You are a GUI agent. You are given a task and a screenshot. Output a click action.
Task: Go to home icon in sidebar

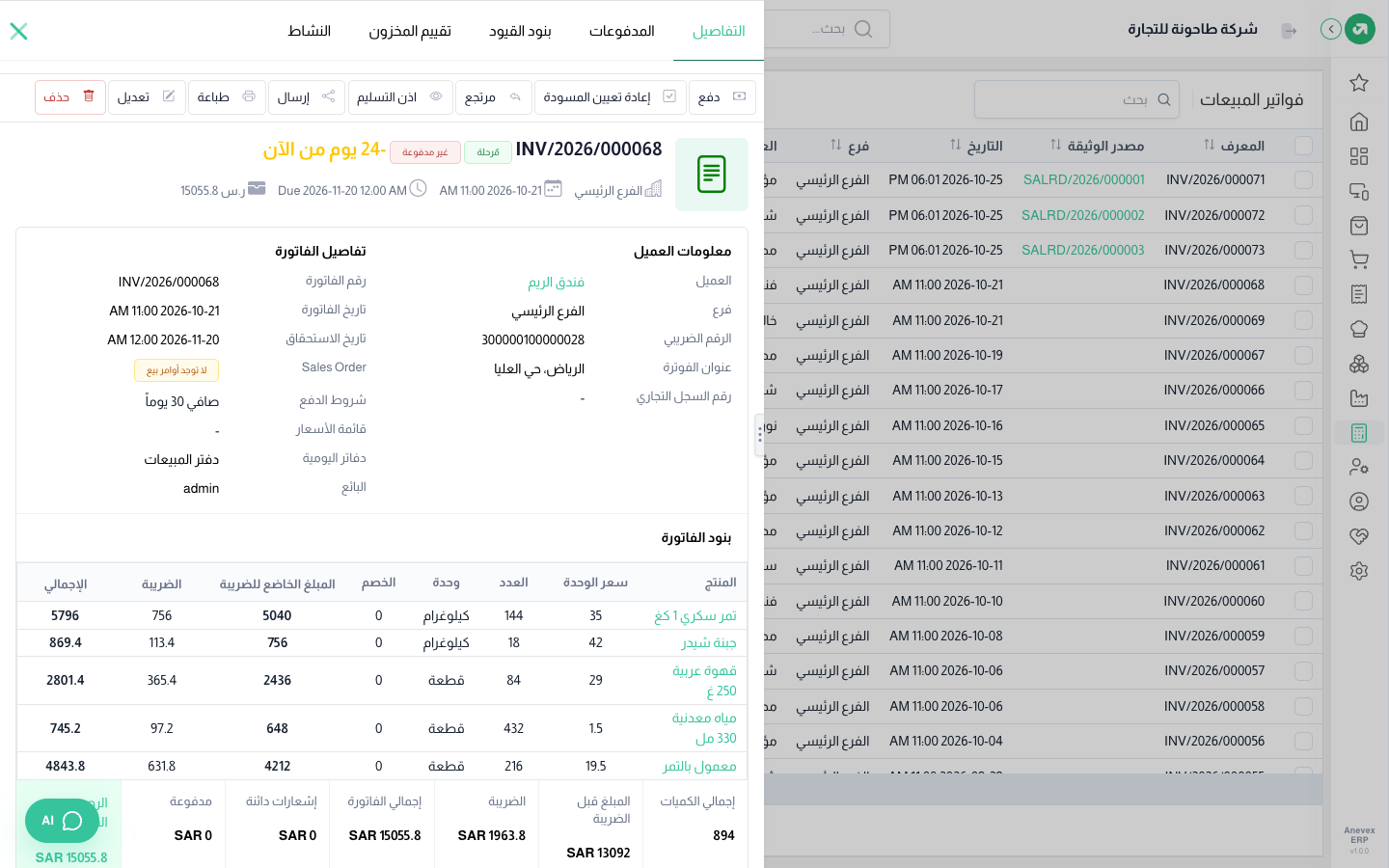pos(1359,122)
